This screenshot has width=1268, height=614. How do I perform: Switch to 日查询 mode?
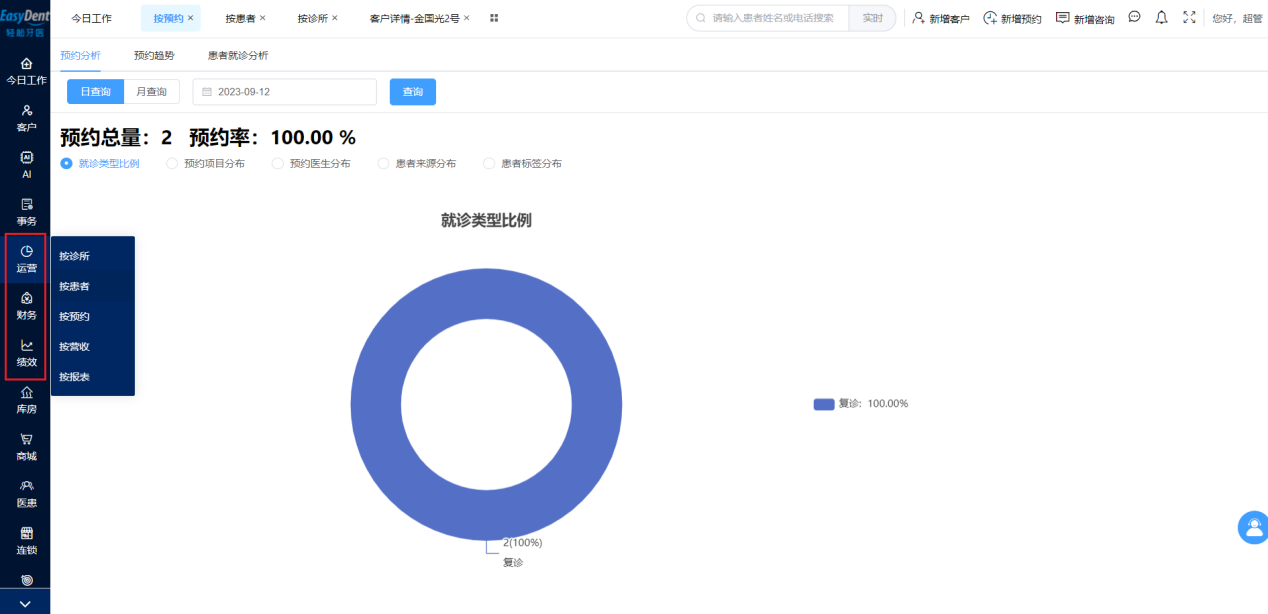(95, 91)
